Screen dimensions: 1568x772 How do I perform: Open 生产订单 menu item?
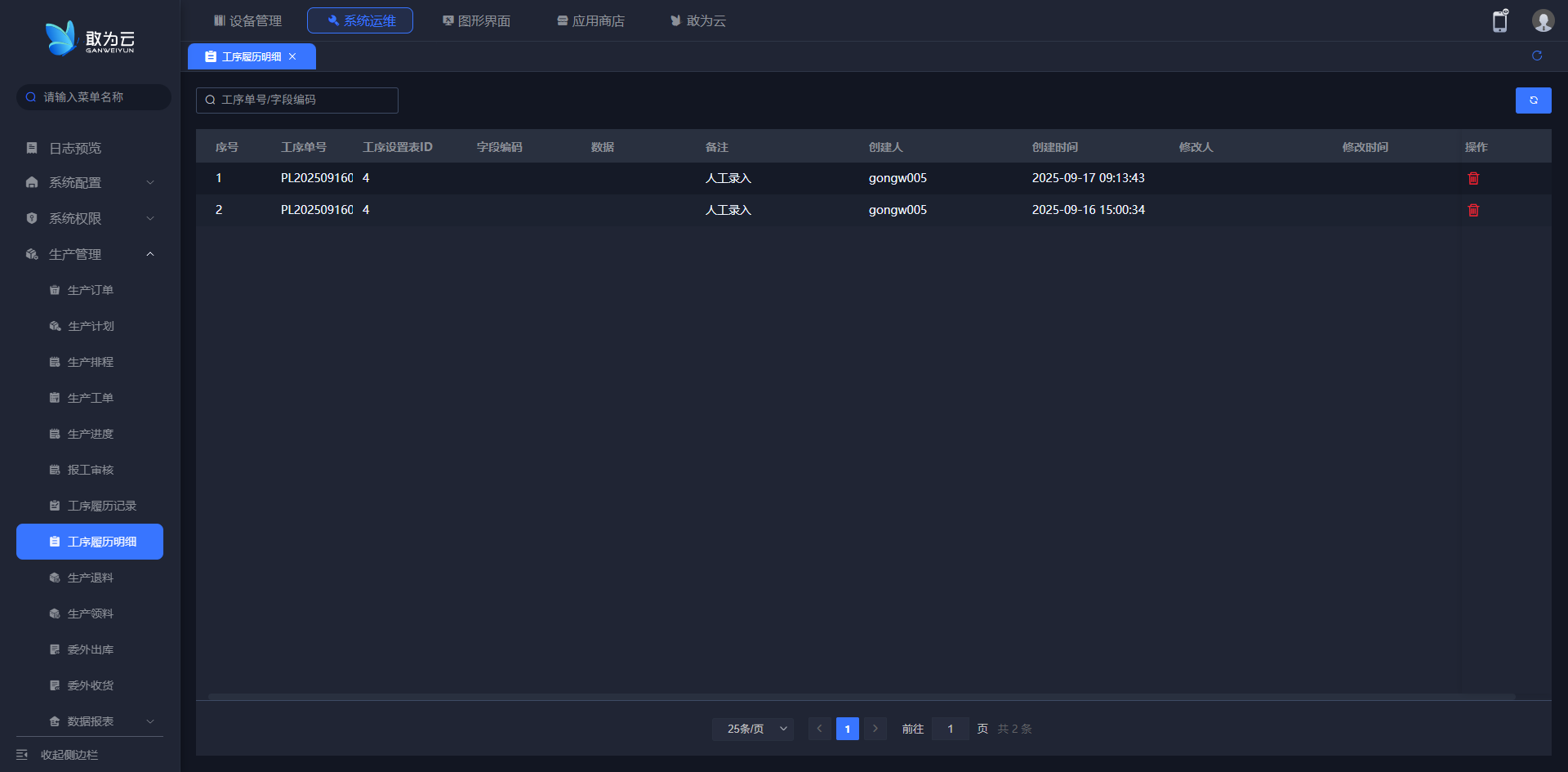point(90,290)
